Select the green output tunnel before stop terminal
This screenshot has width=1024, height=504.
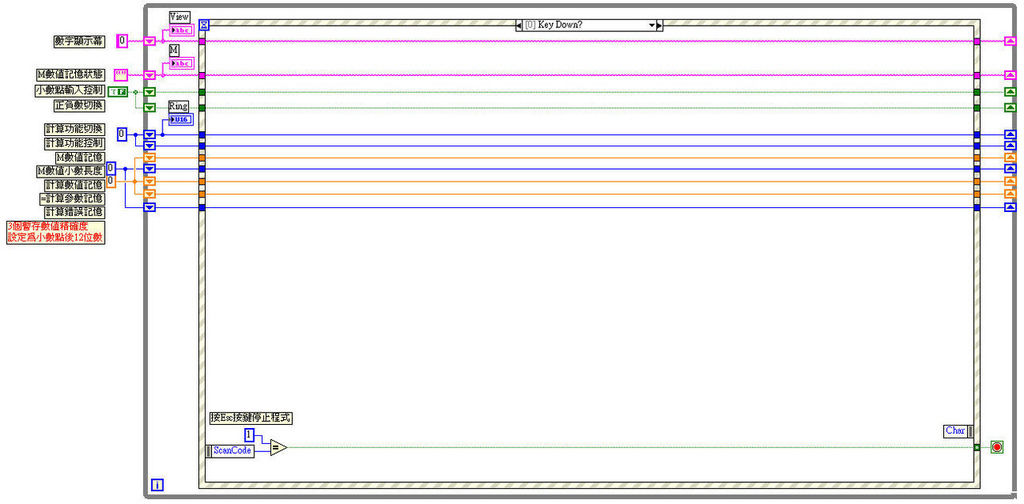(976, 447)
